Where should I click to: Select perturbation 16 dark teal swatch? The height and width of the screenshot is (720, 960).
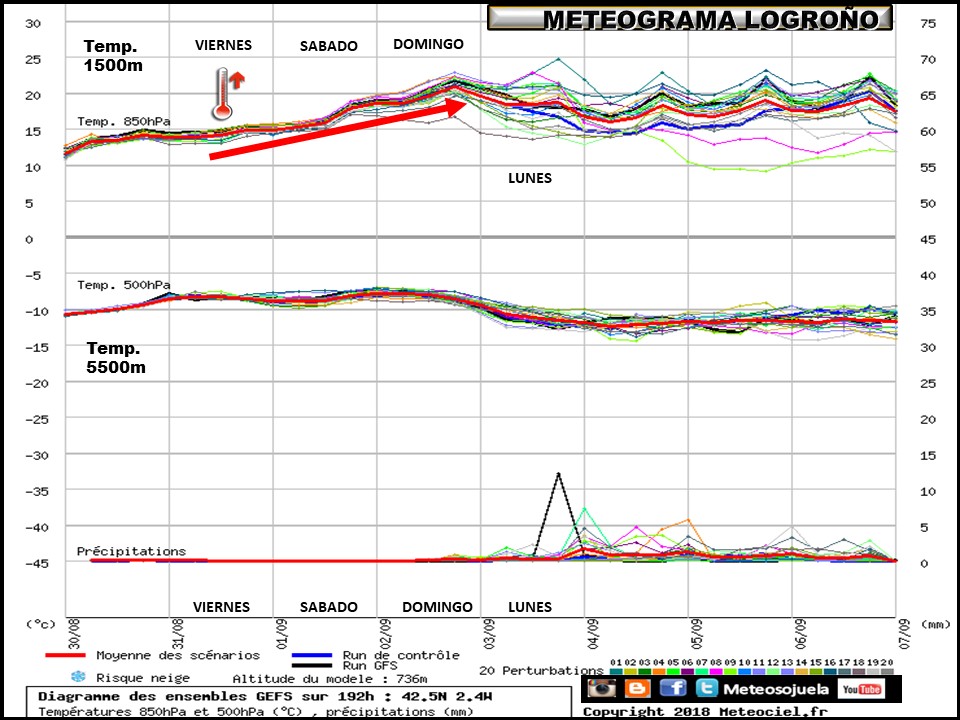coord(830,672)
